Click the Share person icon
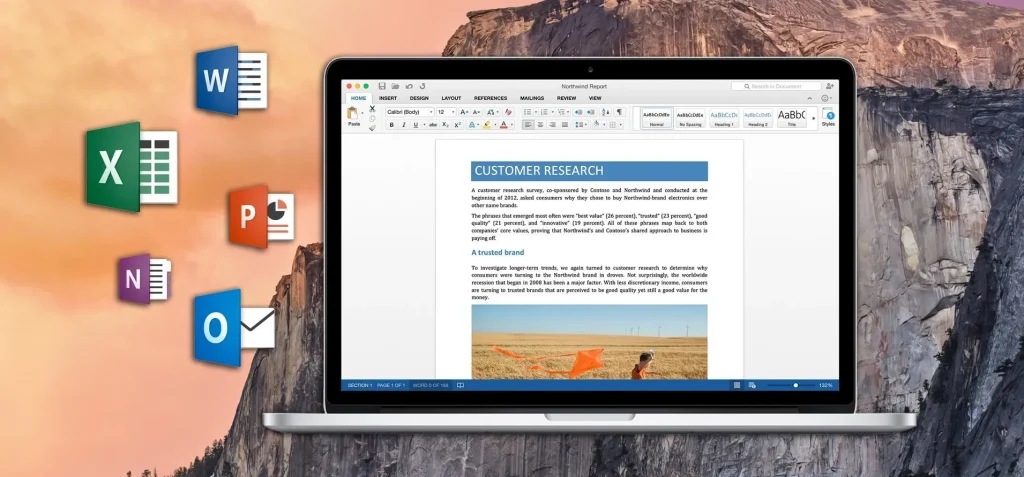 [x=829, y=87]
